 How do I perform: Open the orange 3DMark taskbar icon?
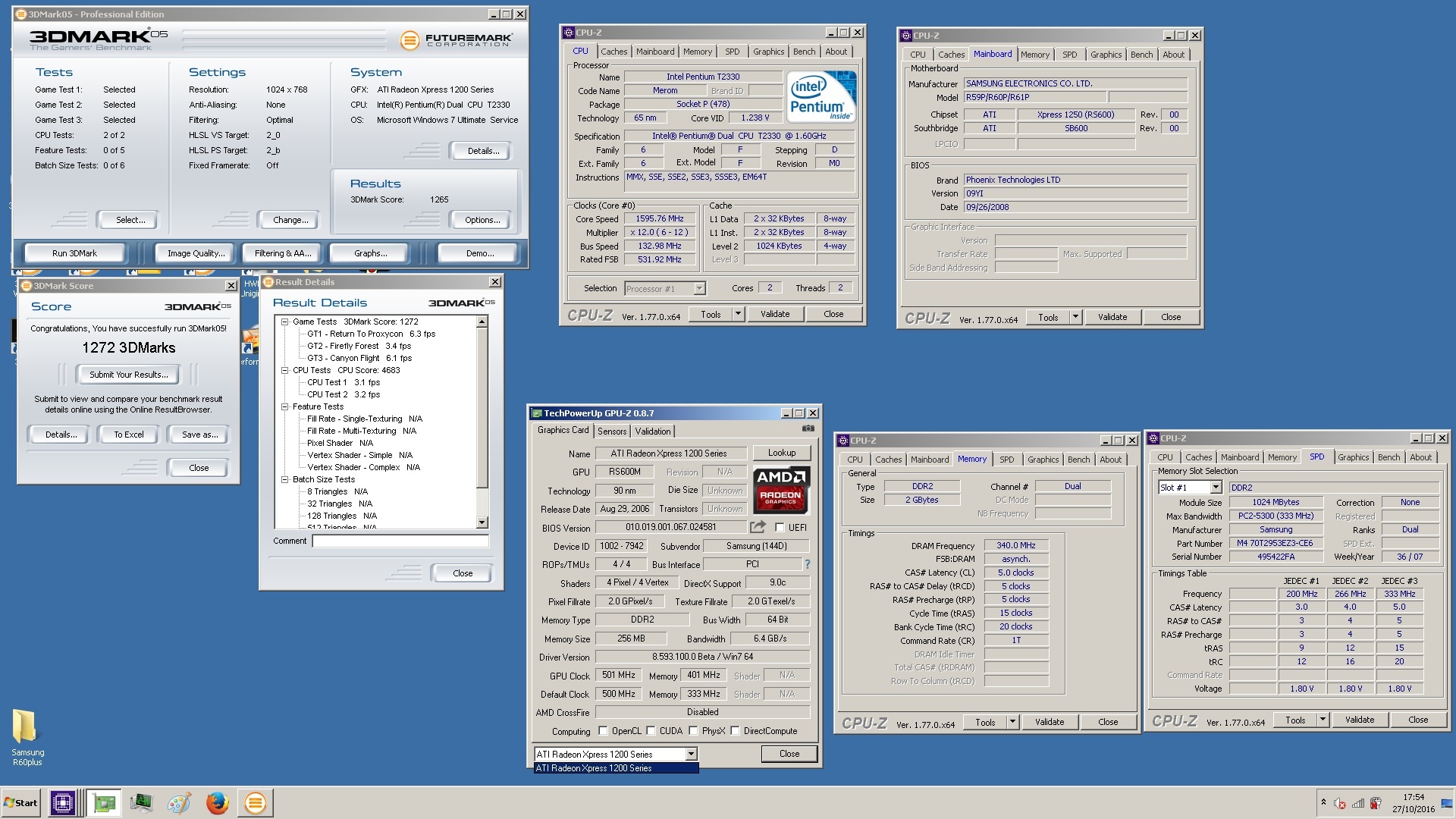(256, 802)
